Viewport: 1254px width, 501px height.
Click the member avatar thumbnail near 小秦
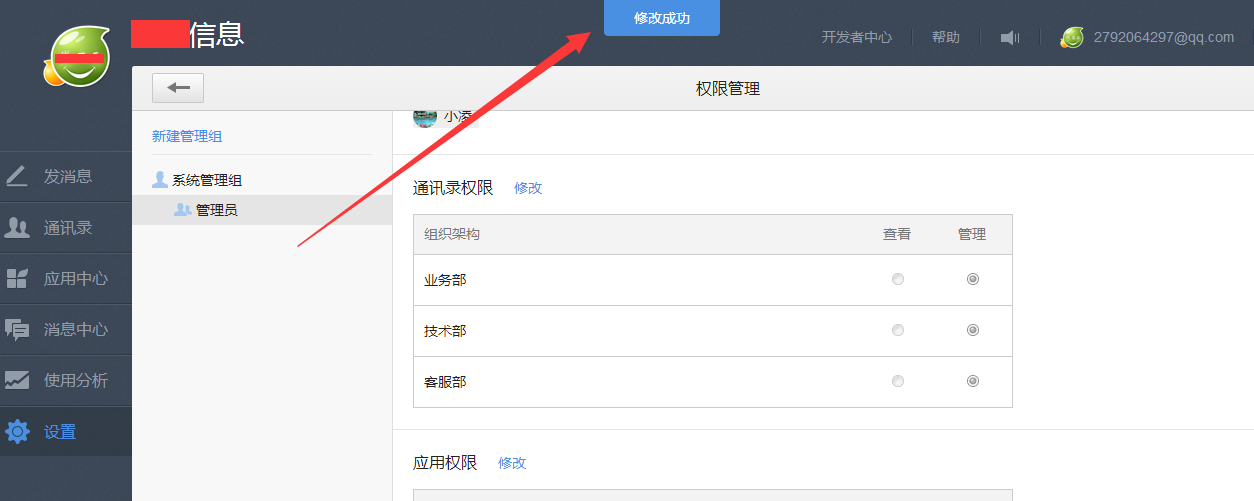point(425,117)
